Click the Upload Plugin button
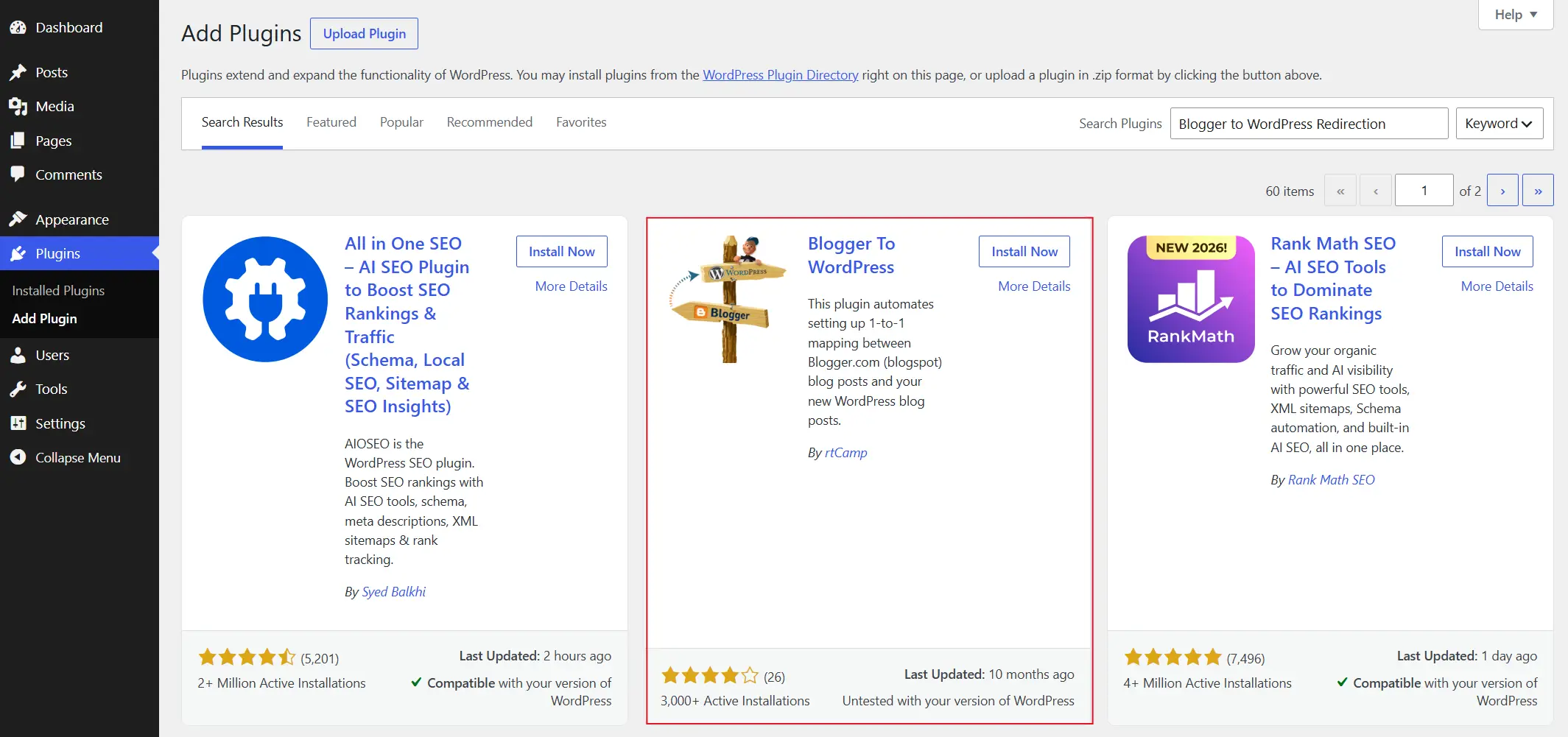Viewport: 1568px width, 737px height. click(365, 34)
